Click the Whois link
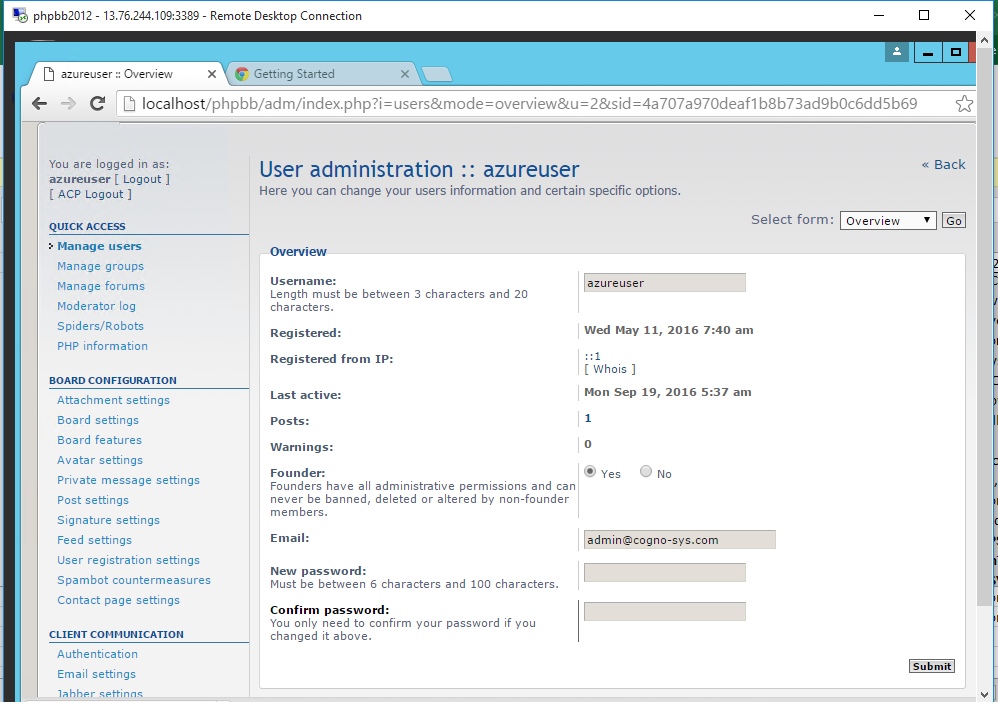This screenshot has width=998, height=702. click(610, 369)
